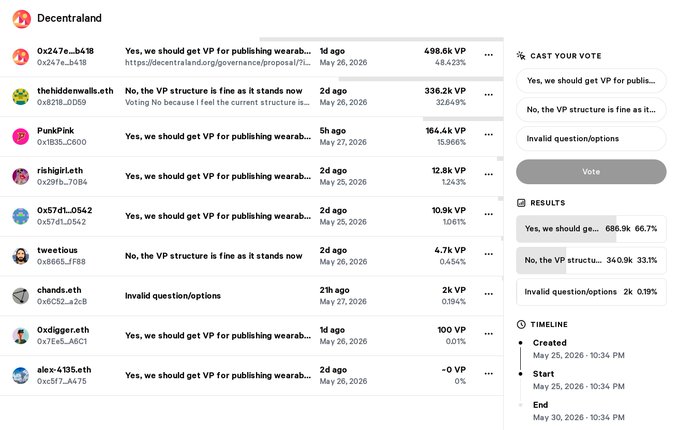Open tweetious voter name link
Screen dimensions: 679x430
click(57, 250)
